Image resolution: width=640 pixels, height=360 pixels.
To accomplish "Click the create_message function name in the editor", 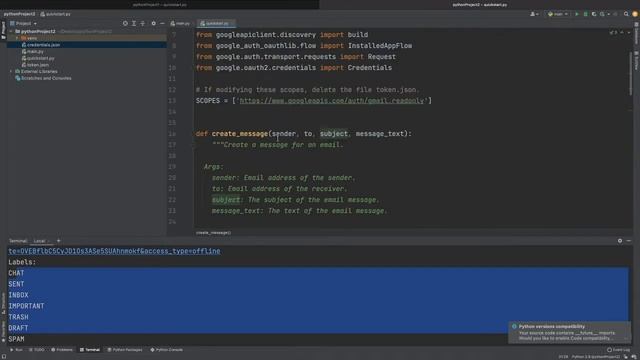I will pyautogui.click(x=240, y=134).
